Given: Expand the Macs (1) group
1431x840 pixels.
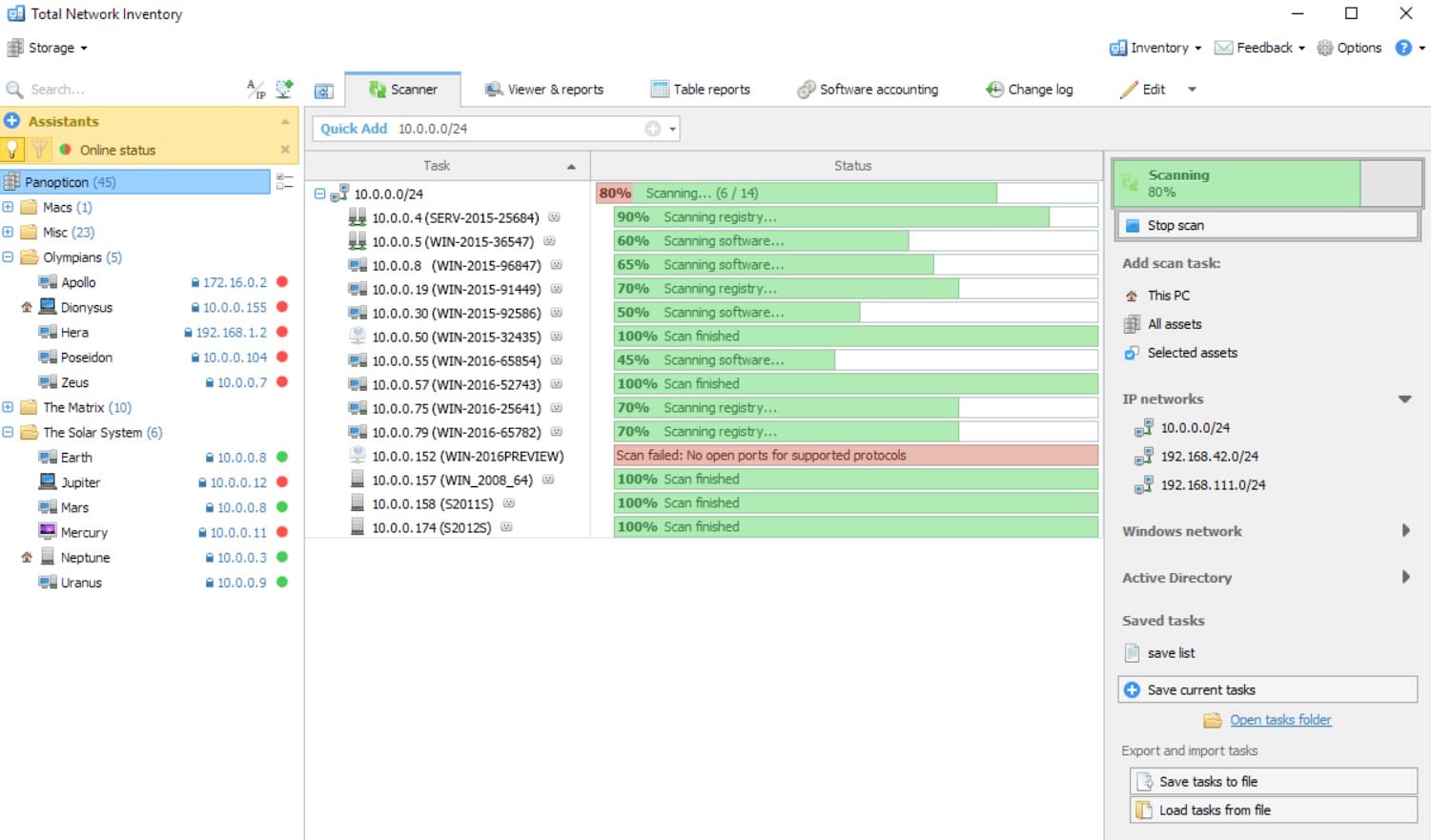Looking at the screenshot, I should pyautogui.click(x=8, y=207).
